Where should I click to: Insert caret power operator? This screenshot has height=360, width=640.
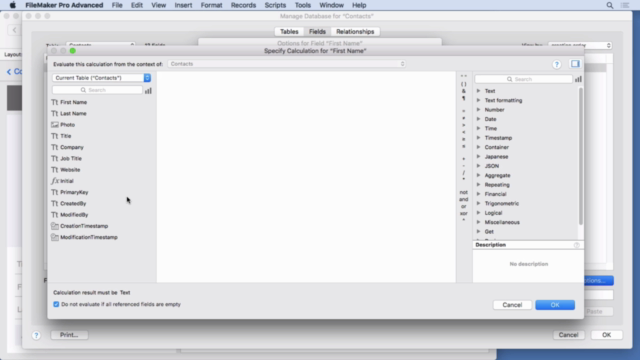tap(464, 220)
